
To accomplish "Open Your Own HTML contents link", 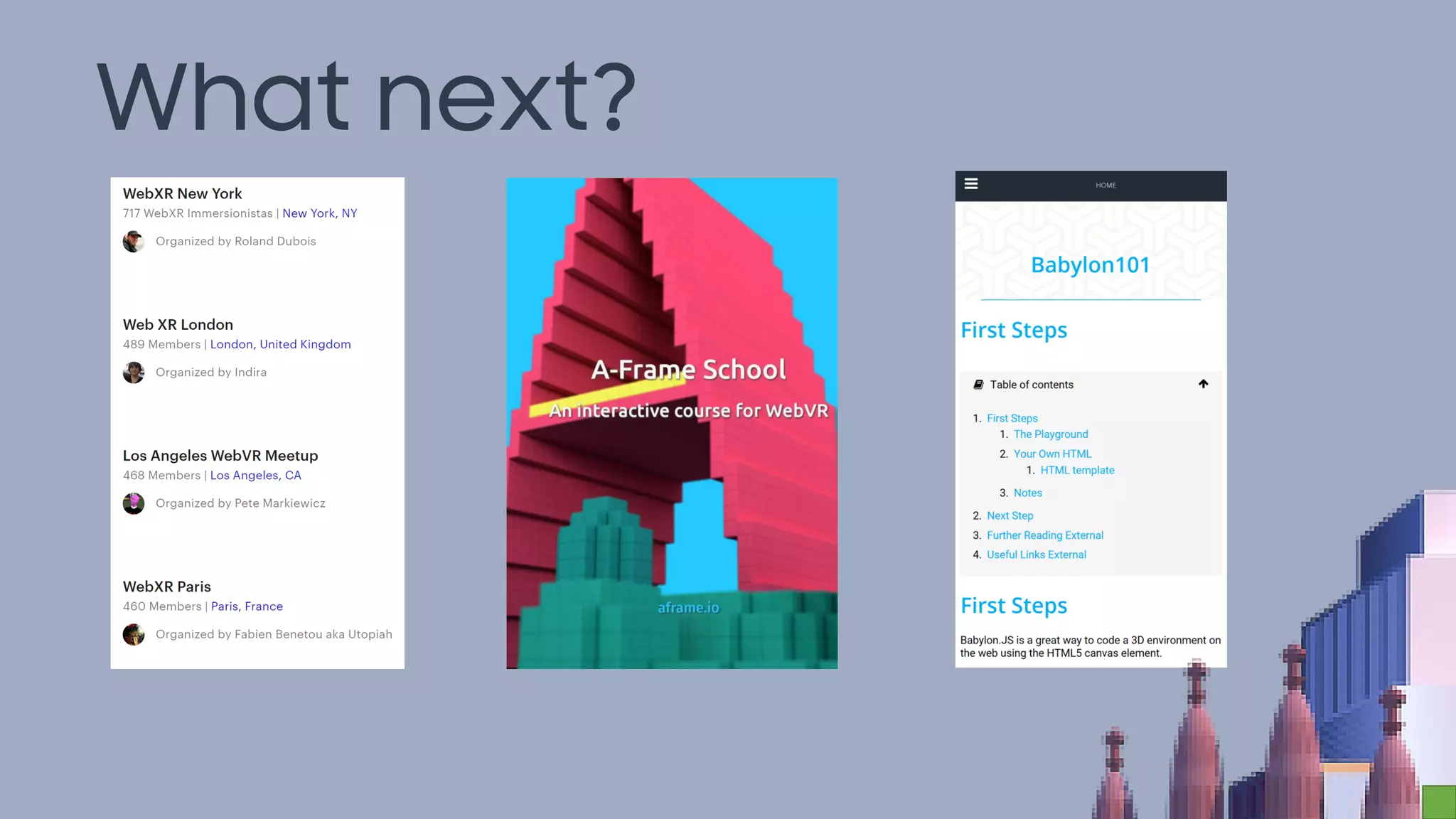I will click(x=1052, y=454).
